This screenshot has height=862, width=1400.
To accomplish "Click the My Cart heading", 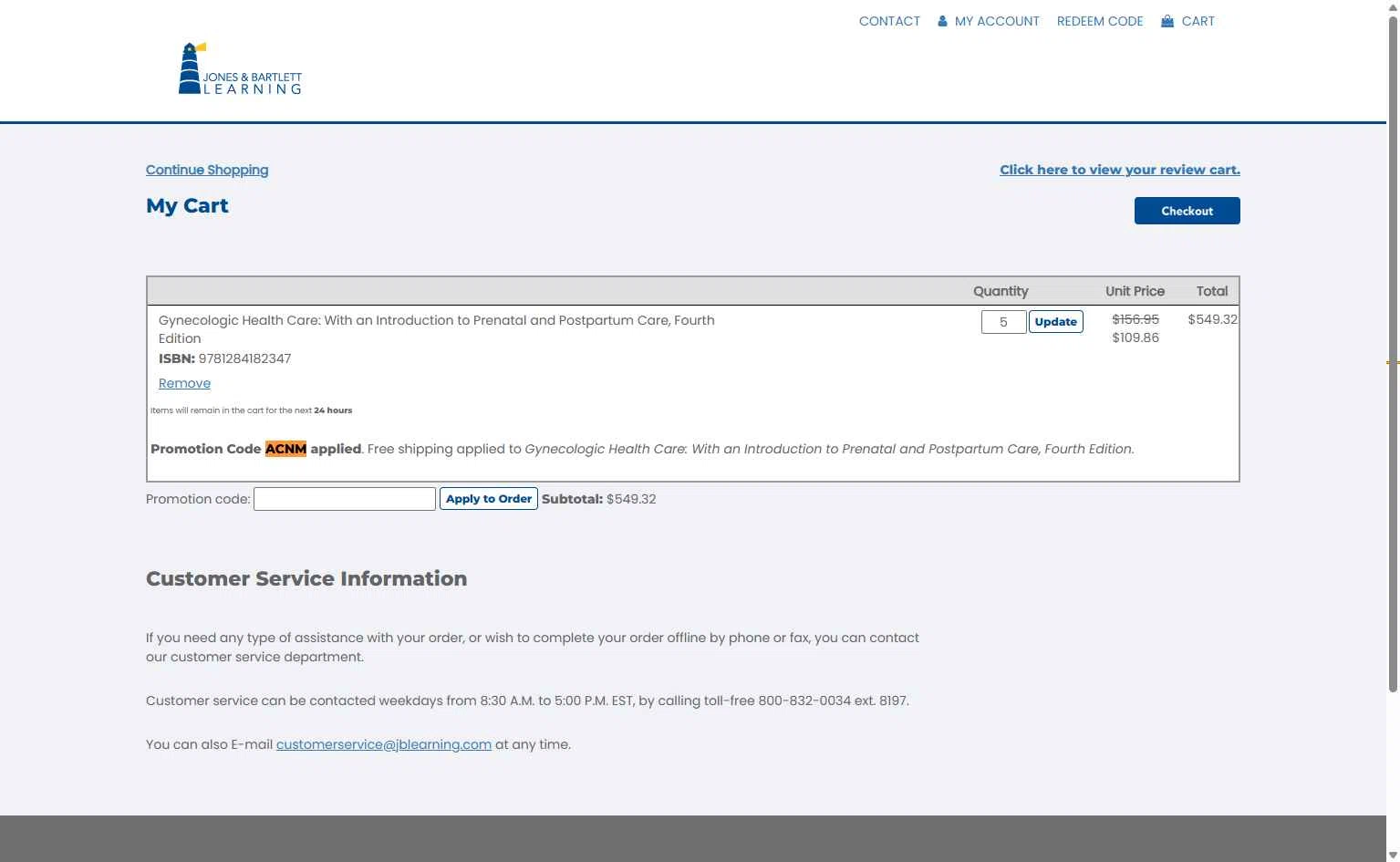I will (187, 206).
